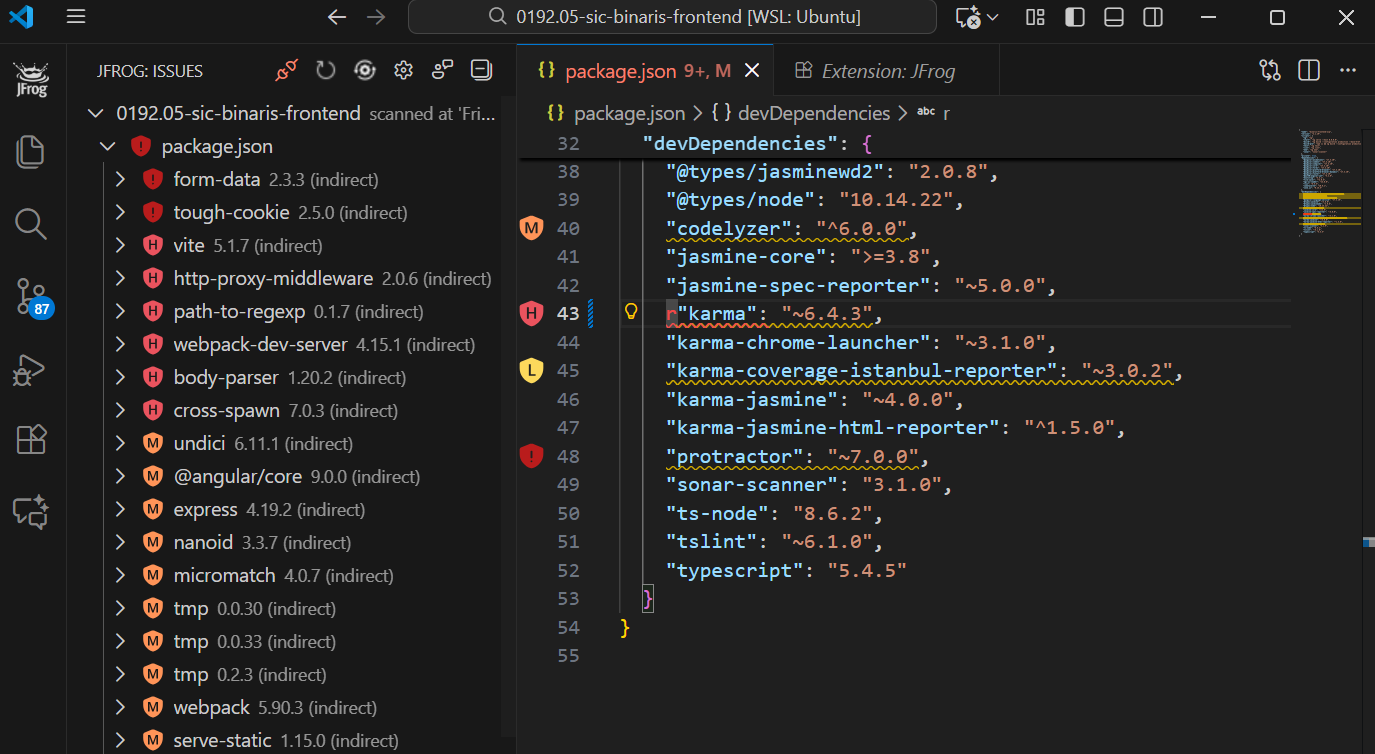Image resolution: width=1375 pixels, height=754 pixels.
Task: Refresh the JFrog issues scan
Action: click(x=325, y=69)
